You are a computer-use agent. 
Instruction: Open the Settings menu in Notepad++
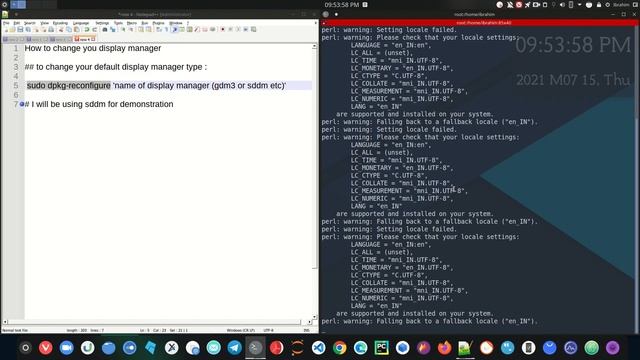click(x=102, y=23)
